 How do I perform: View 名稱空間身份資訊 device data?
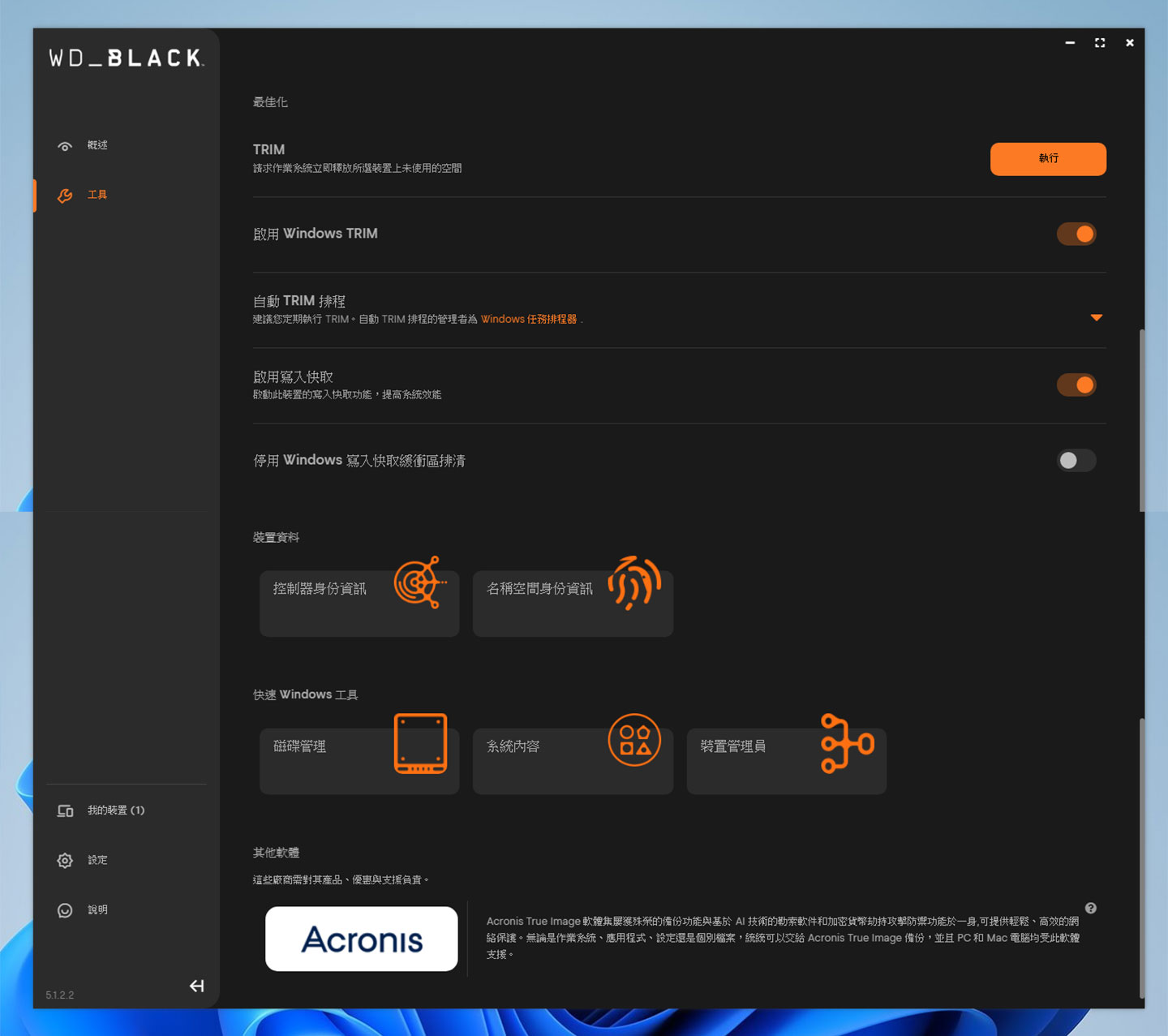572,603
